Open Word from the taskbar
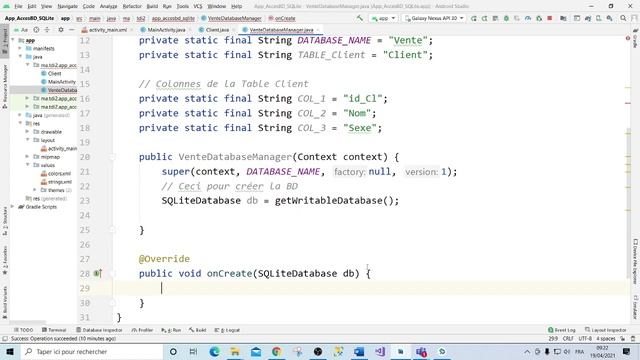 point(359,351)
